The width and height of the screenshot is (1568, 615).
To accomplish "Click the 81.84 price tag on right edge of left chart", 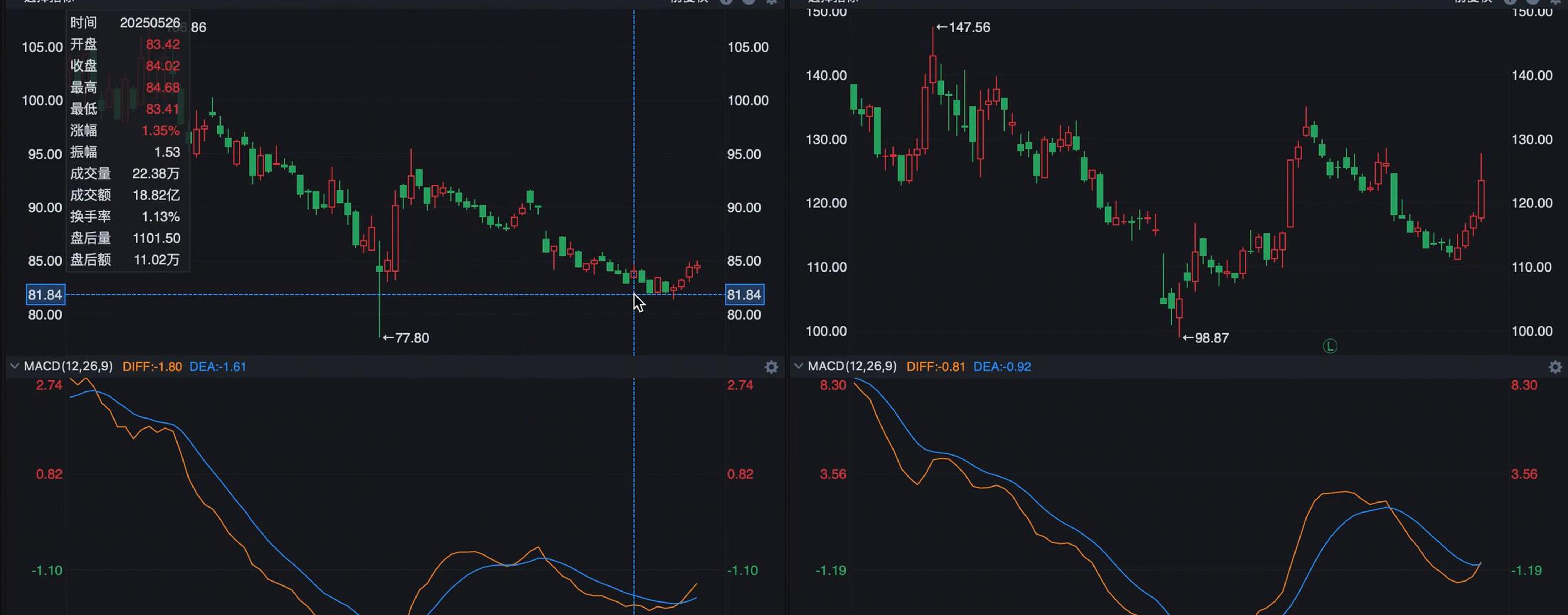I will (x=745, y=295).
